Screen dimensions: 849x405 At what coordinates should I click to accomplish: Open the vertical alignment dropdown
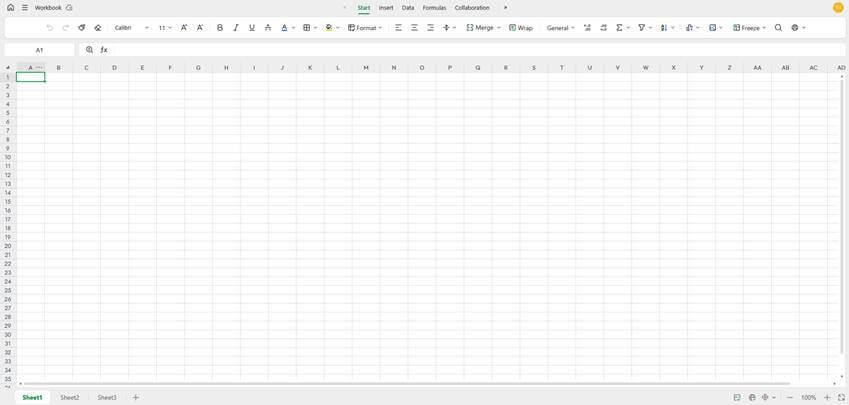(449, 28)
